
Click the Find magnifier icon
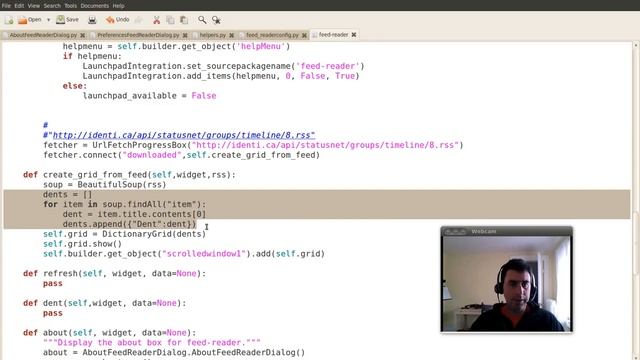click(202, 20)
